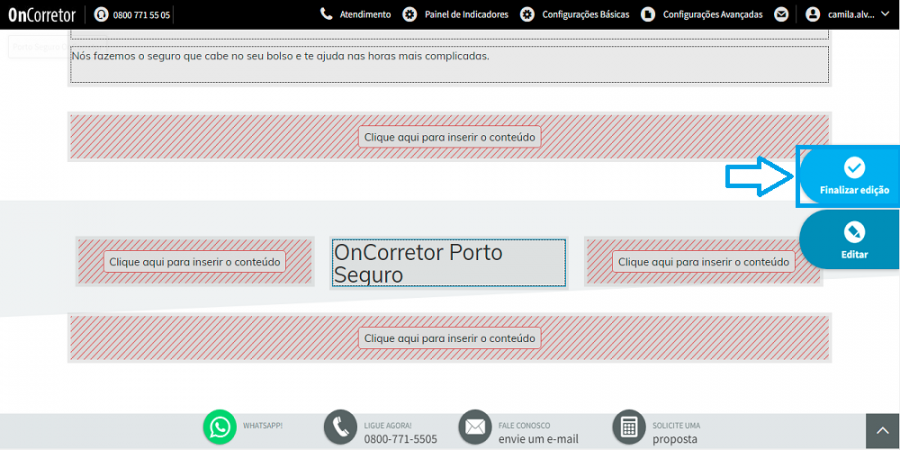This screenshot has height=450, width=900.
Task: Click the scroll-to-top arrow button
Action: [x=883, y=432]
